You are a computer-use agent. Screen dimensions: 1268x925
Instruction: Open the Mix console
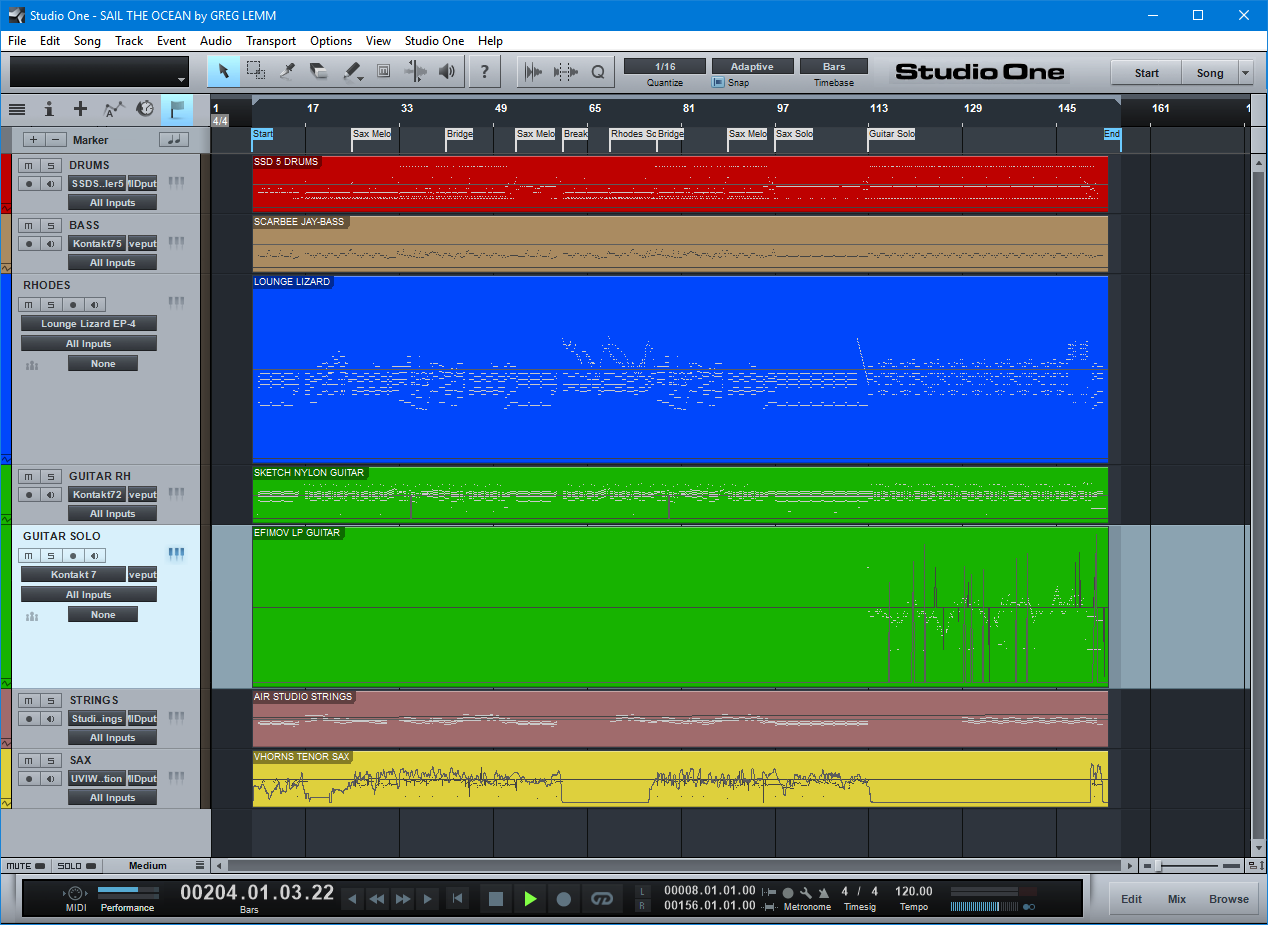coord(1177,899)
